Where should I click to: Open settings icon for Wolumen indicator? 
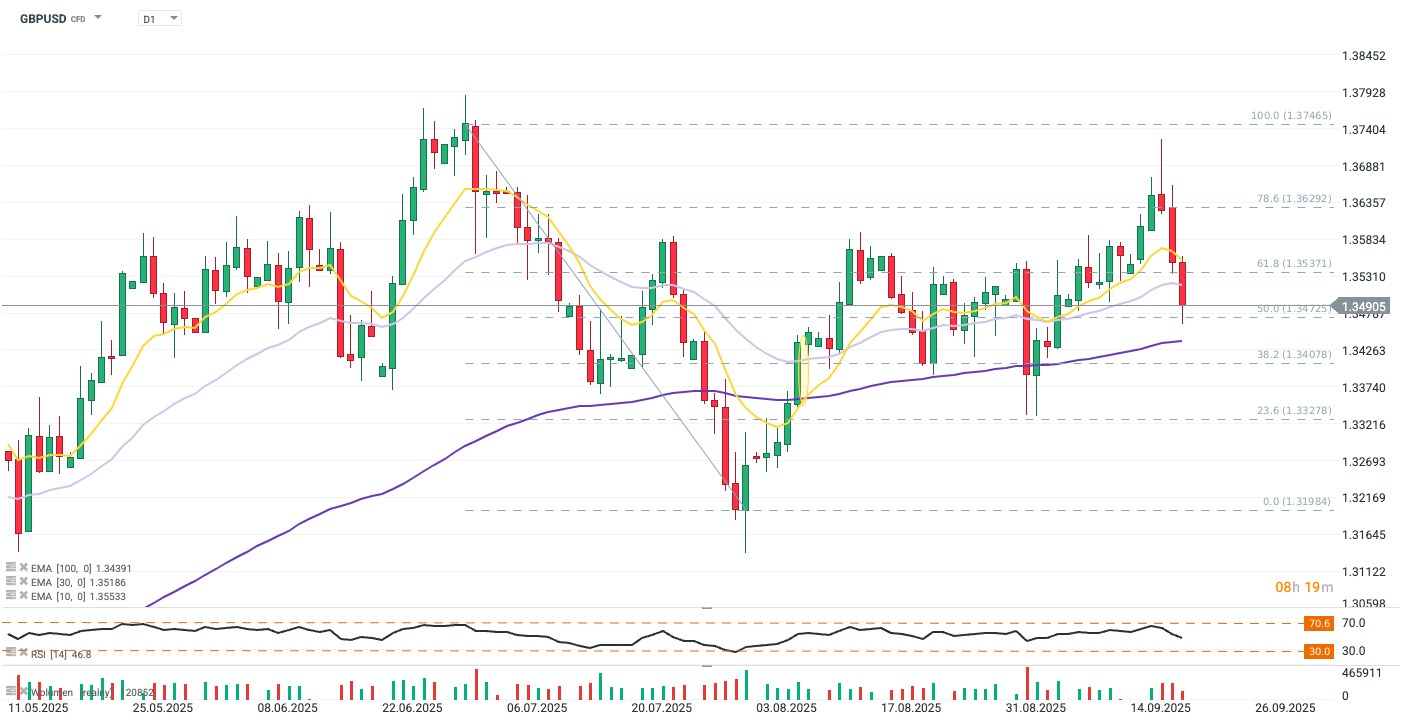[11, 691]
